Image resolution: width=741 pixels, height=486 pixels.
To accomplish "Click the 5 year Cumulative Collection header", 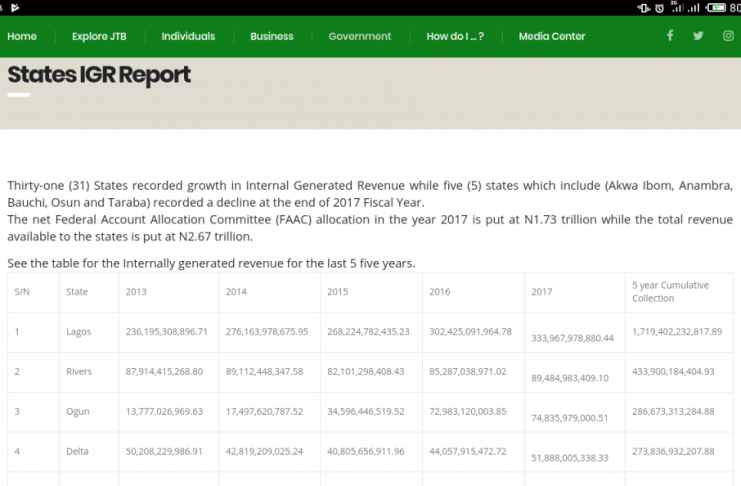I will coord(670,292).
